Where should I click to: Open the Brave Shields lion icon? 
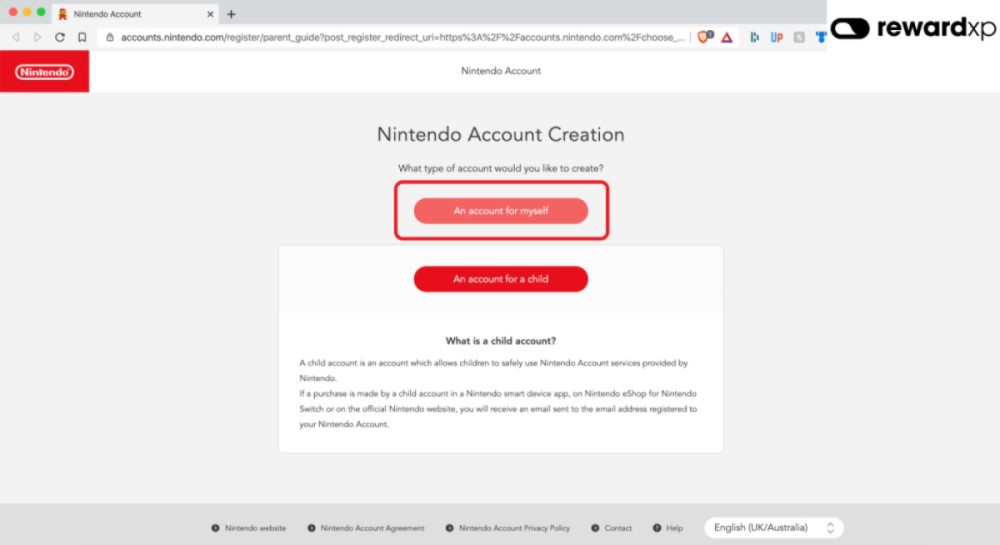(x=704, y=37)
